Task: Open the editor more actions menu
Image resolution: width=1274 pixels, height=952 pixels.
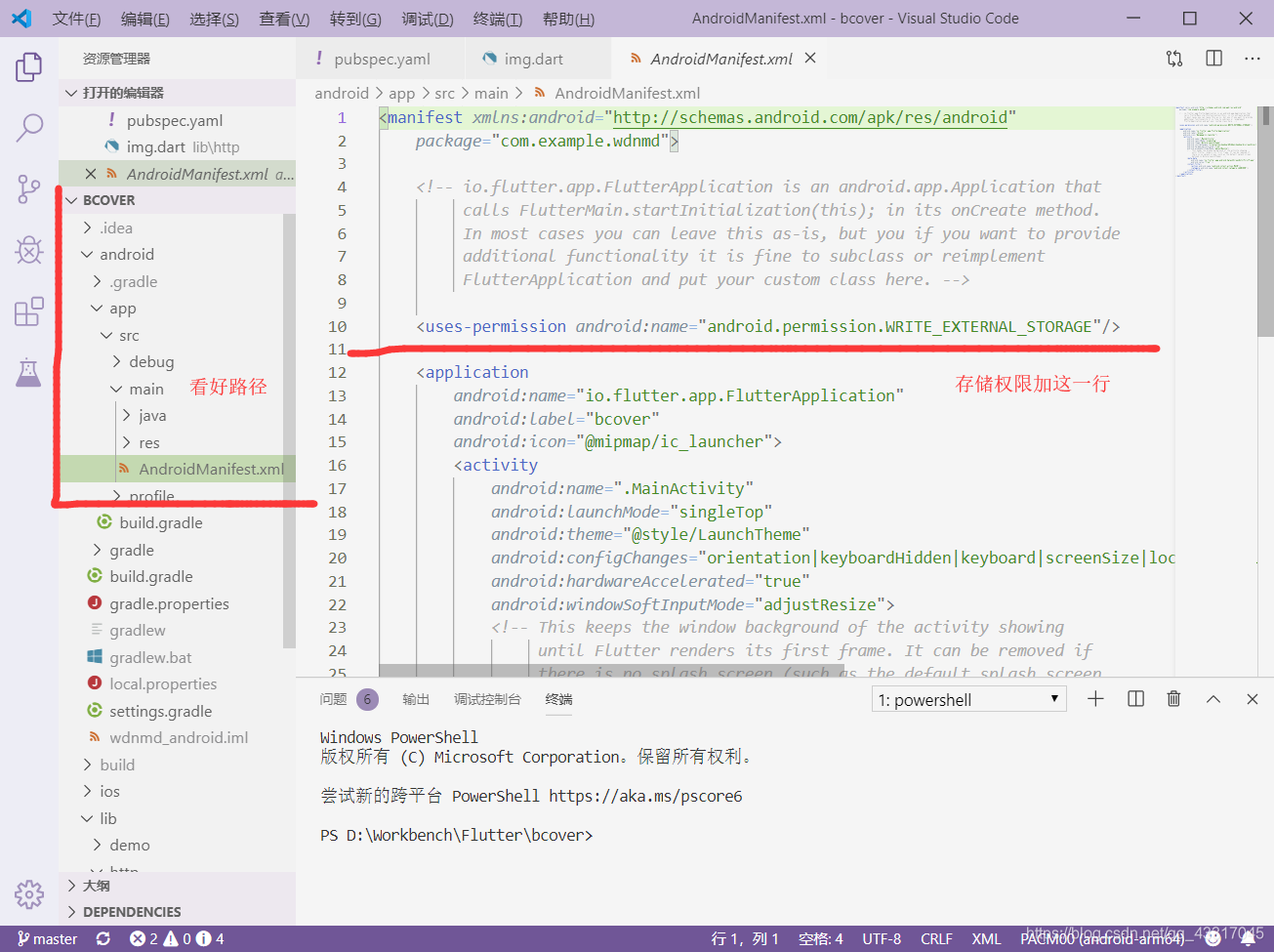Action: [1253, 59]
